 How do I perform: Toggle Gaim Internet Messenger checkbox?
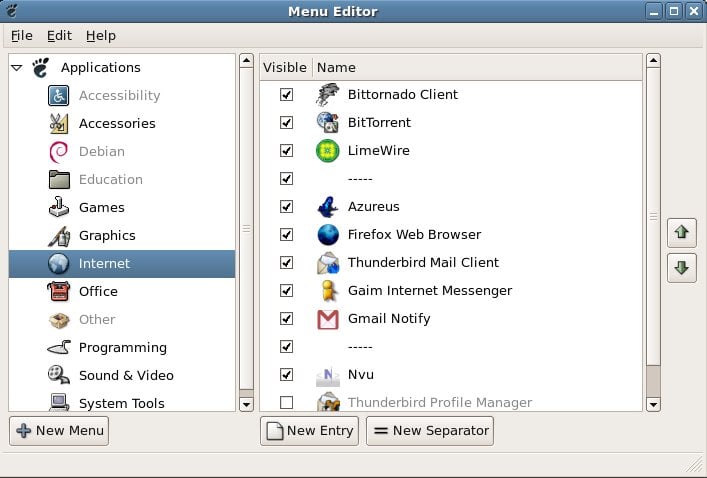(286, 290)
